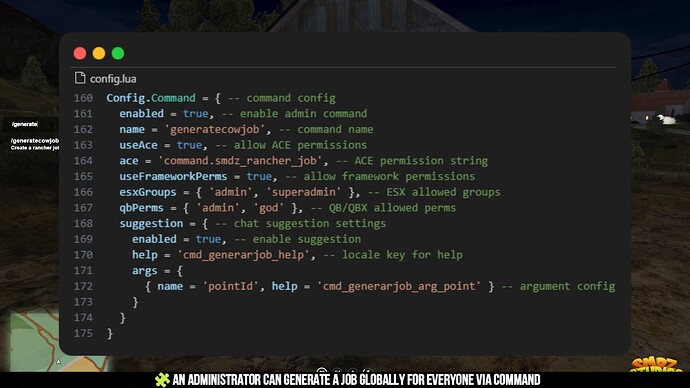Click the 'god' string on line 167

[x=268, y=208]
